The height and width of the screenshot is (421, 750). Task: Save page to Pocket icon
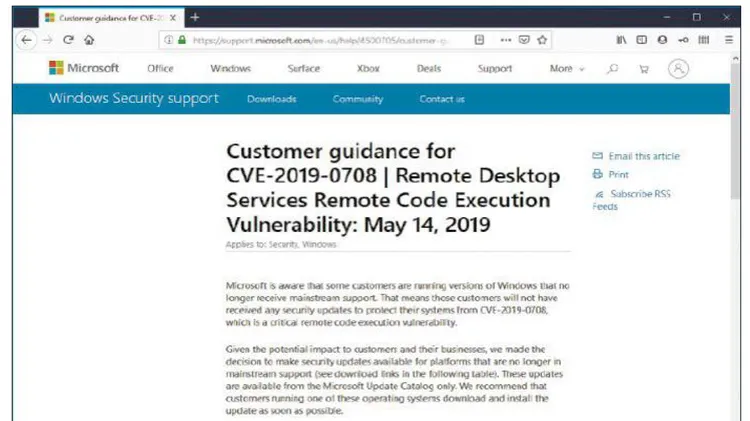click(x=524, y=40)
